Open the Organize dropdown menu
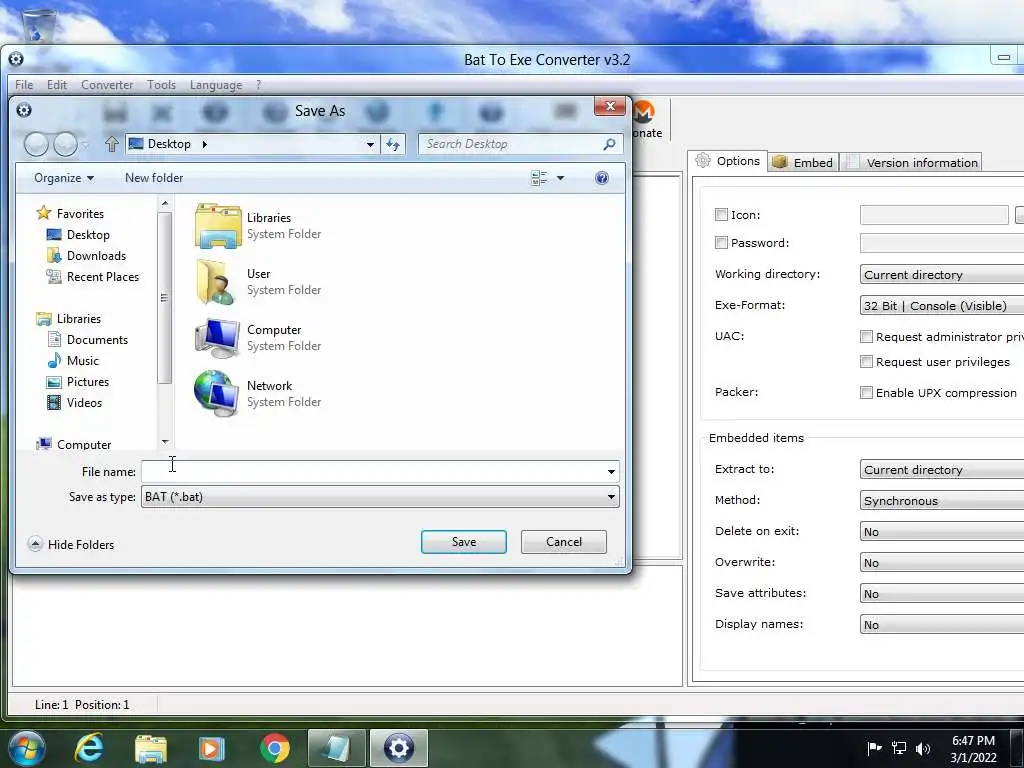This screenshot has height=768, width=1024. pos(64,178)
